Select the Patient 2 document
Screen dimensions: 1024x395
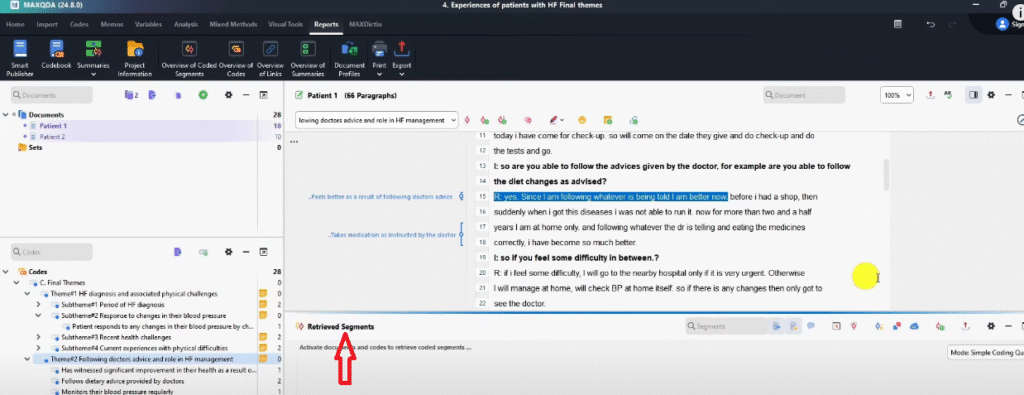click(53, 136)
